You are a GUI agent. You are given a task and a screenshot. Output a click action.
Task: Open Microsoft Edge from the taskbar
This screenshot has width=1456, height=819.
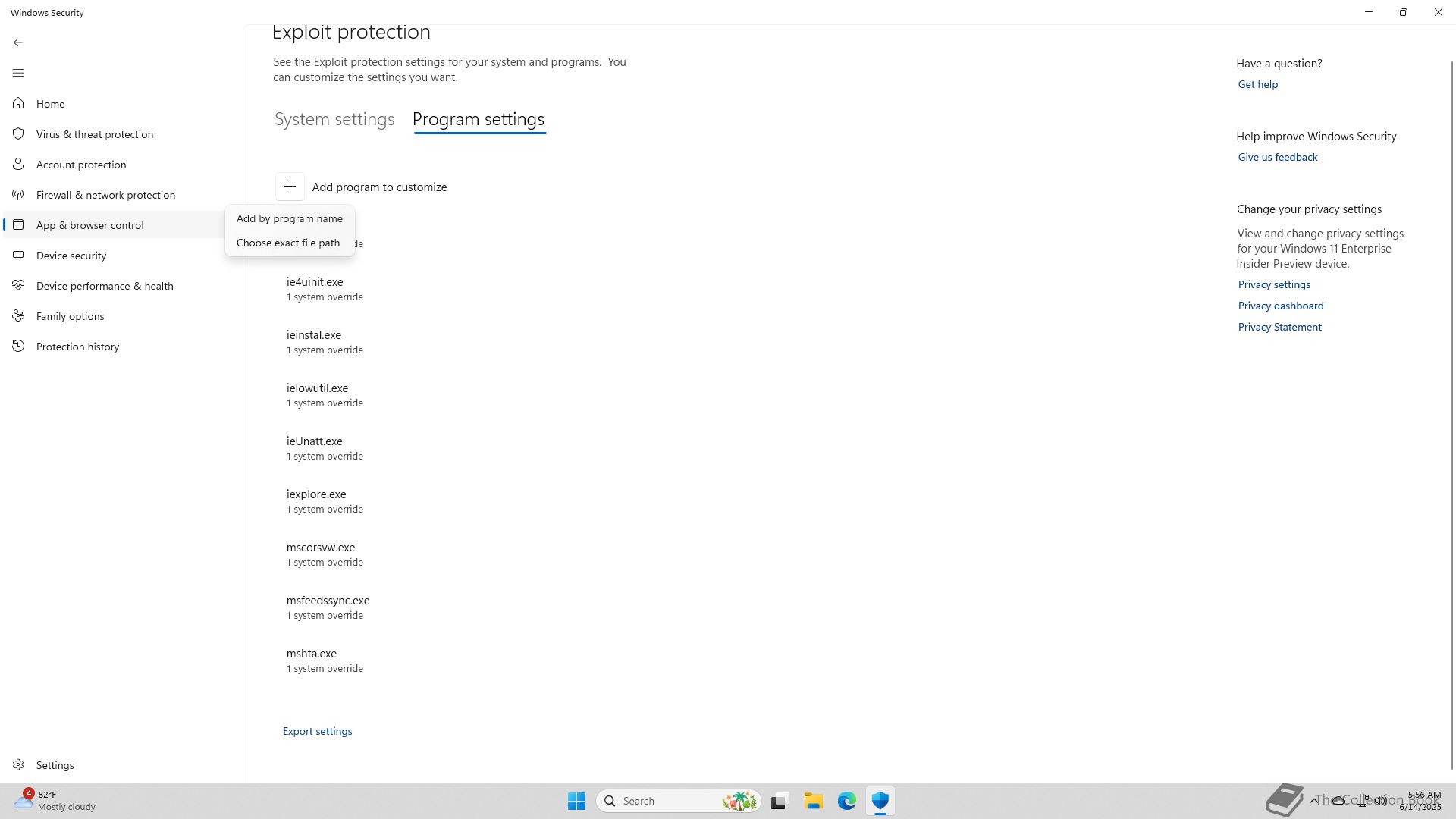click(x=846, y=801)
